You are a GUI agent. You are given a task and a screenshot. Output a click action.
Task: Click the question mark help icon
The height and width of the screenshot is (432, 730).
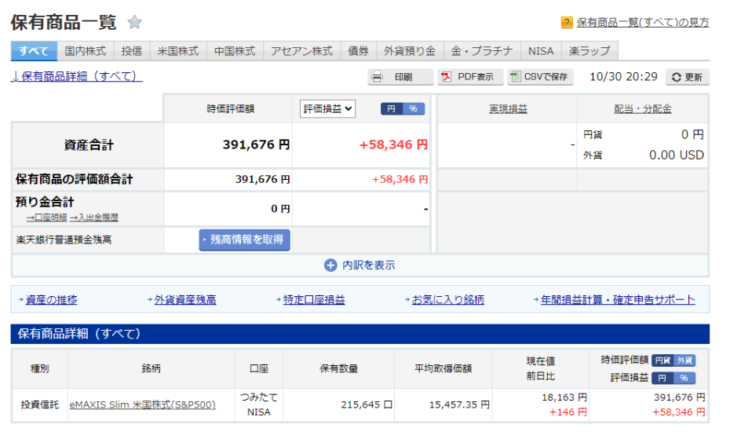pos(567,22)
